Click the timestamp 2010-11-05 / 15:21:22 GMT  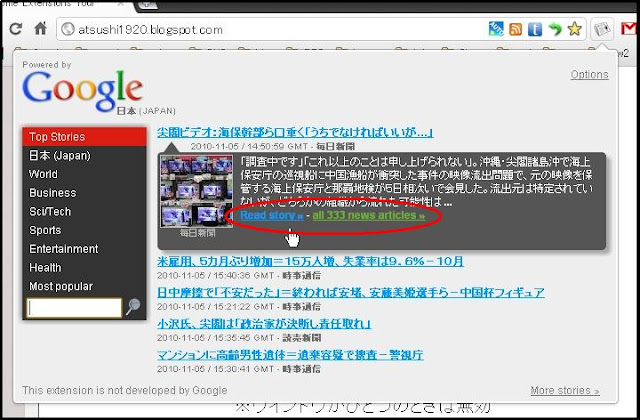(x=216, y=307)
